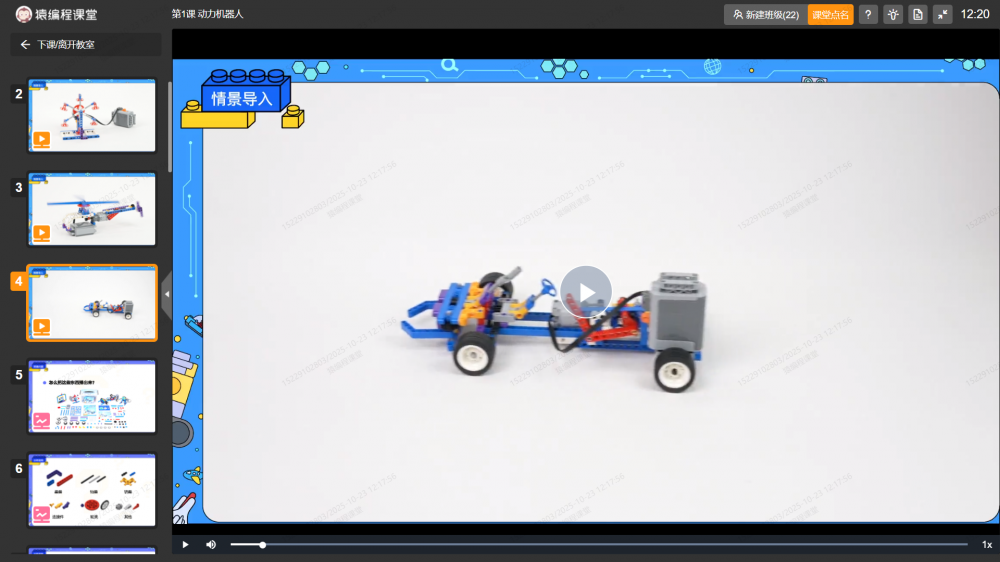The image size is (1000, 562).
Task: Exit fullscreen using the shrink arrows icon
Action: coord(943,15)
